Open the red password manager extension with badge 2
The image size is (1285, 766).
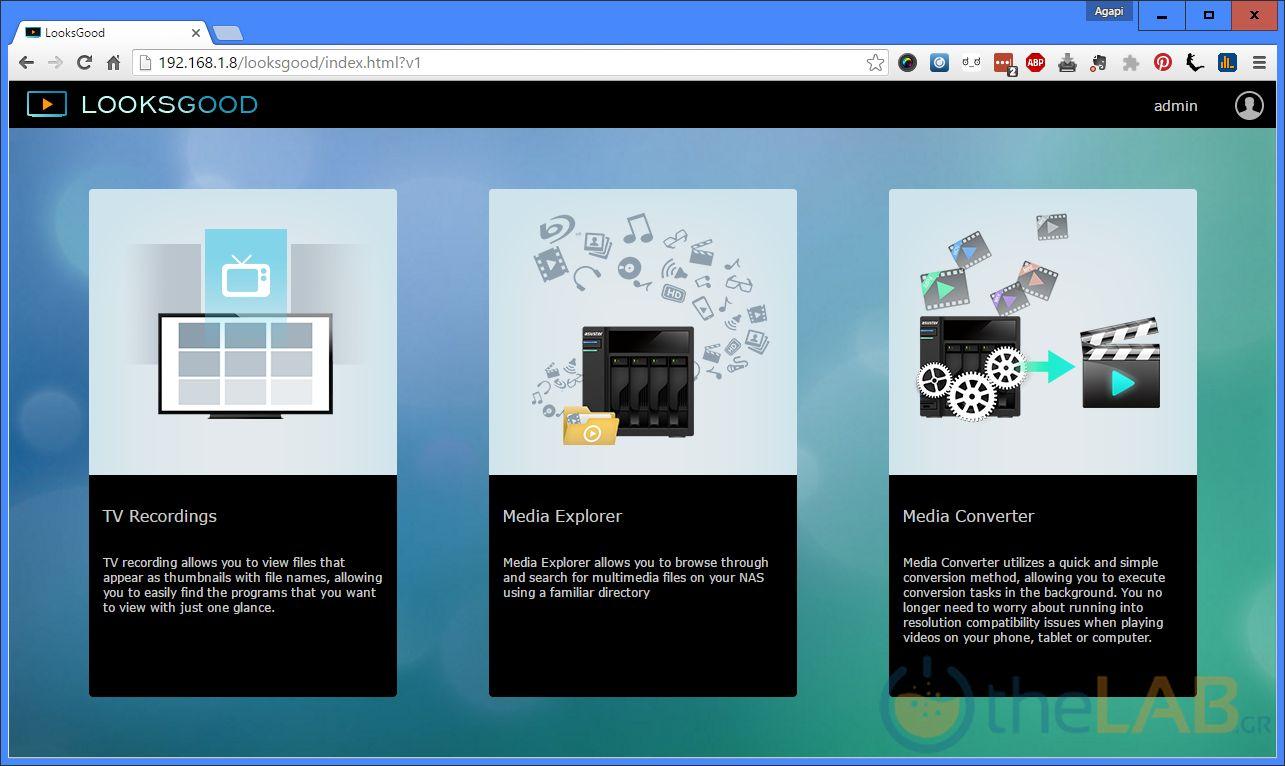1004,64
